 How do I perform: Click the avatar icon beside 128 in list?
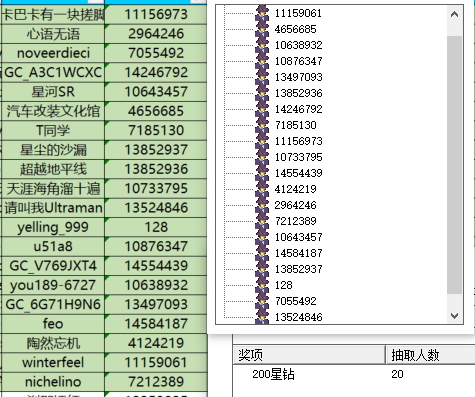coord(262,285)
